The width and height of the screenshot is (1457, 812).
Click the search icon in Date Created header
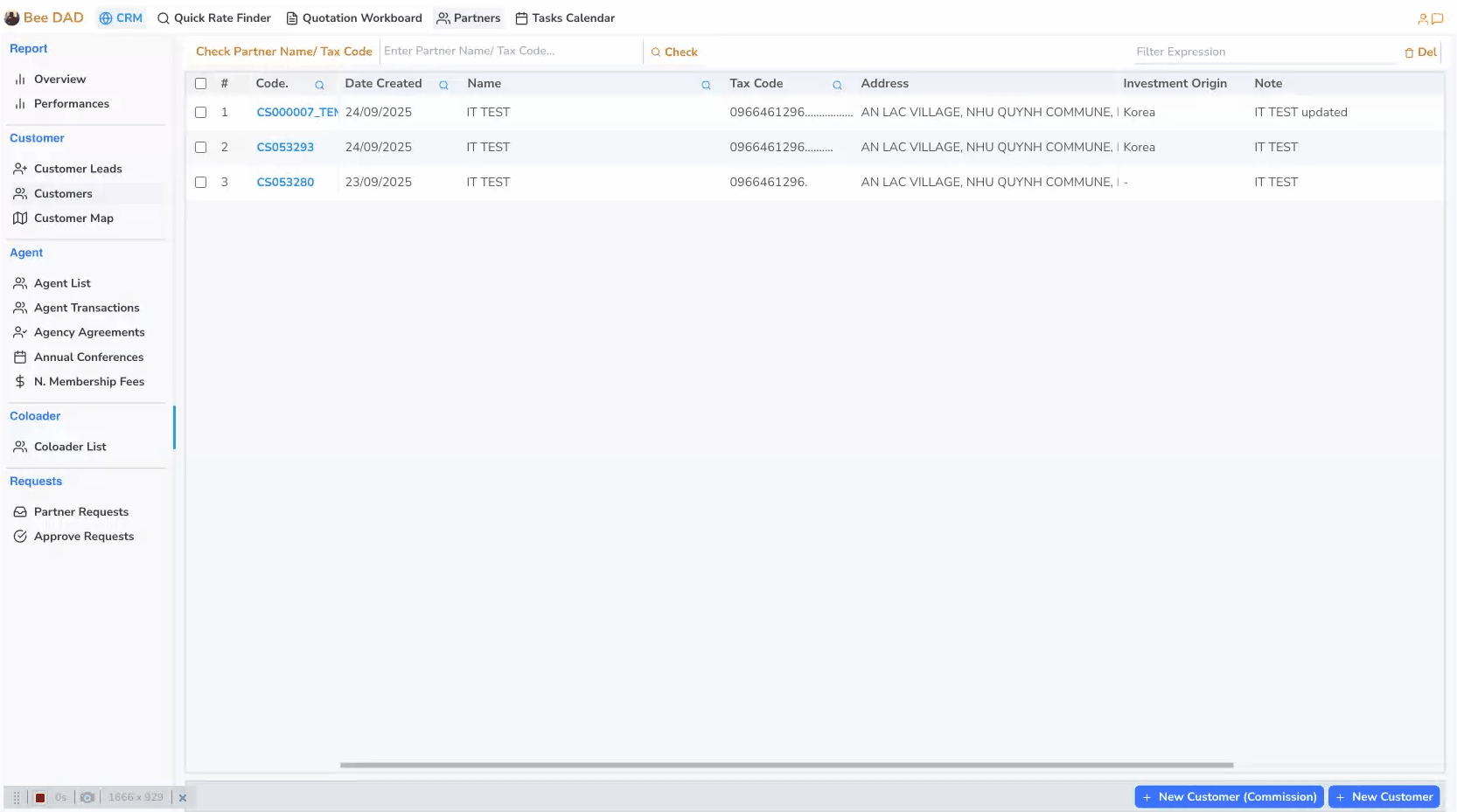pos(443,85)
